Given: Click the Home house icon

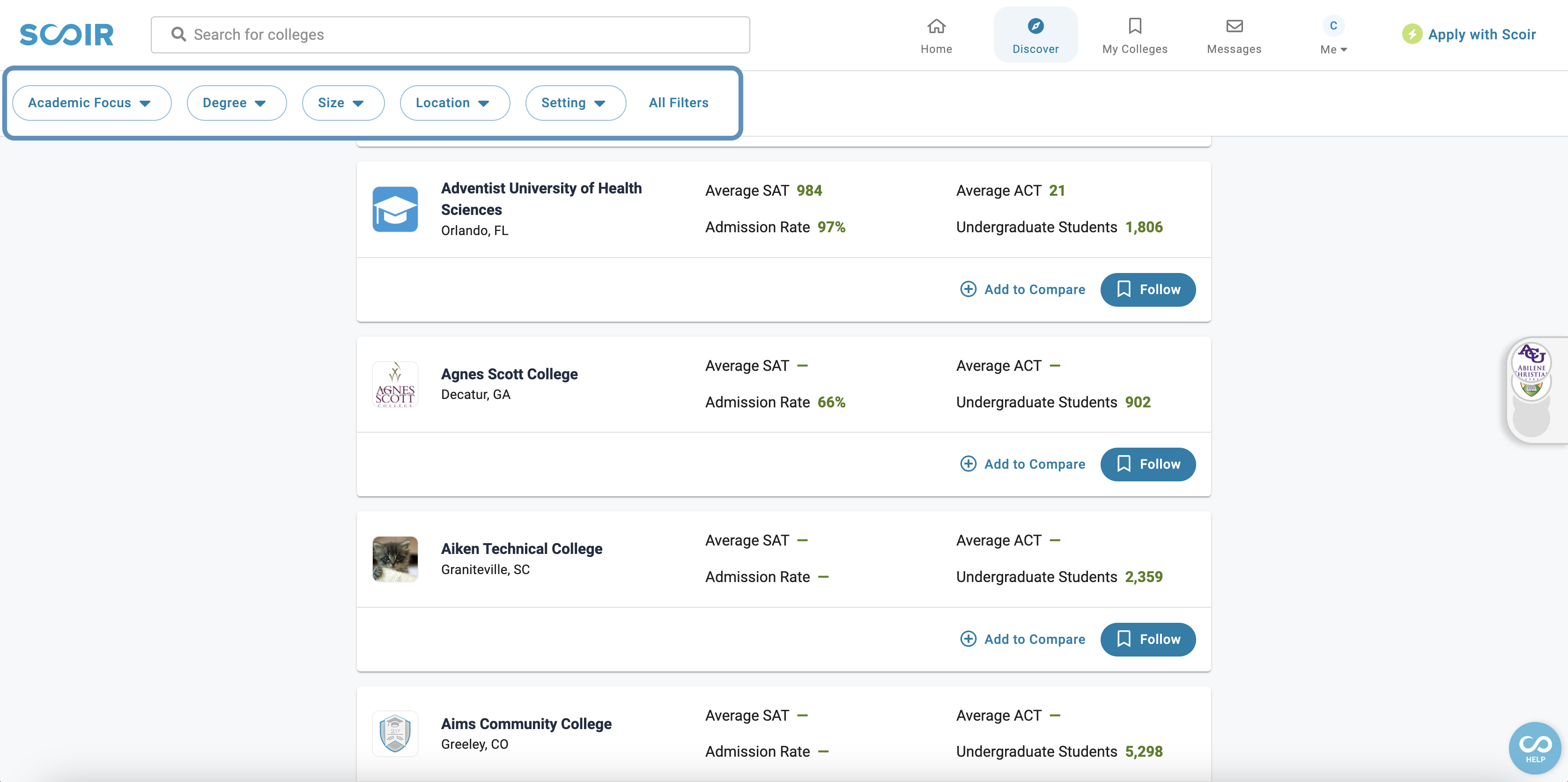Looking at the screenshot, I should 936,26.
